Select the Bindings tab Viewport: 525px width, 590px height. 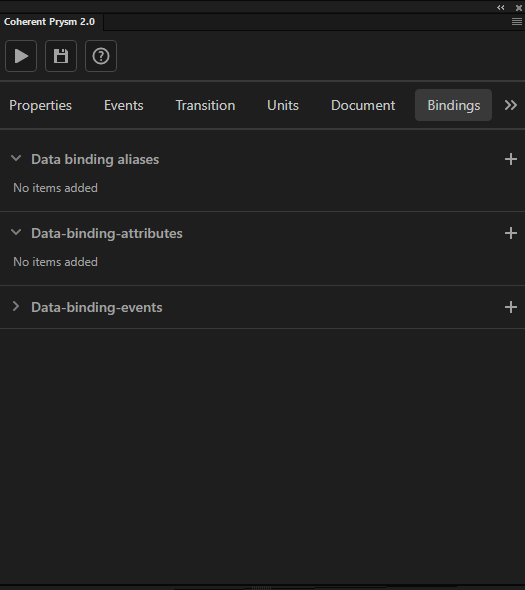[453, 105]
